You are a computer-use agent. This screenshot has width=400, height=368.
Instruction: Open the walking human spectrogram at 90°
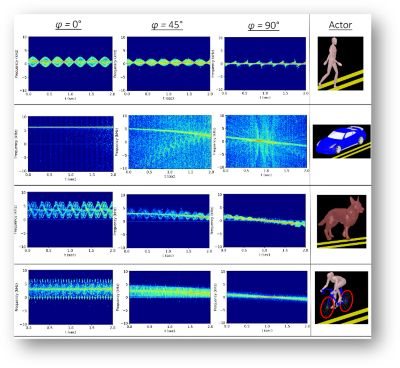click(x=265, y=63)
